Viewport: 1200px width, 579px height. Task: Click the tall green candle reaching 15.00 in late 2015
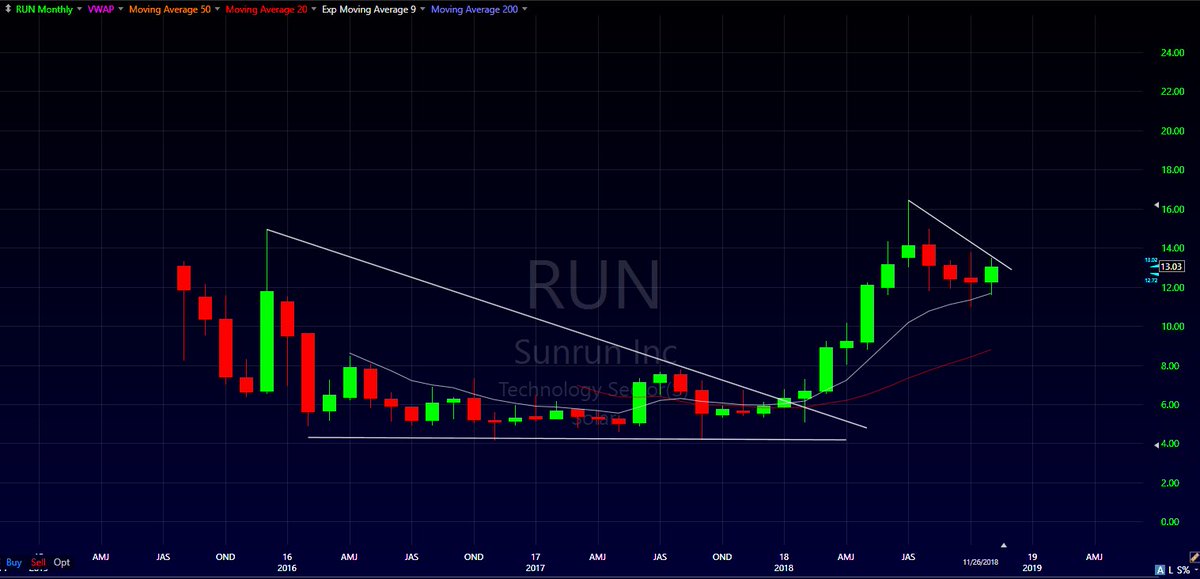(x=267, y=340)
